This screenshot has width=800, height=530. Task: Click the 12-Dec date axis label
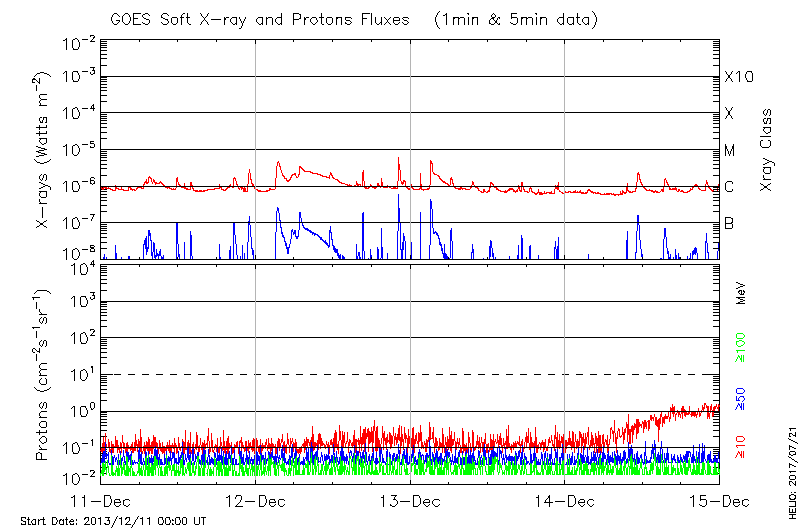point(256,500)
